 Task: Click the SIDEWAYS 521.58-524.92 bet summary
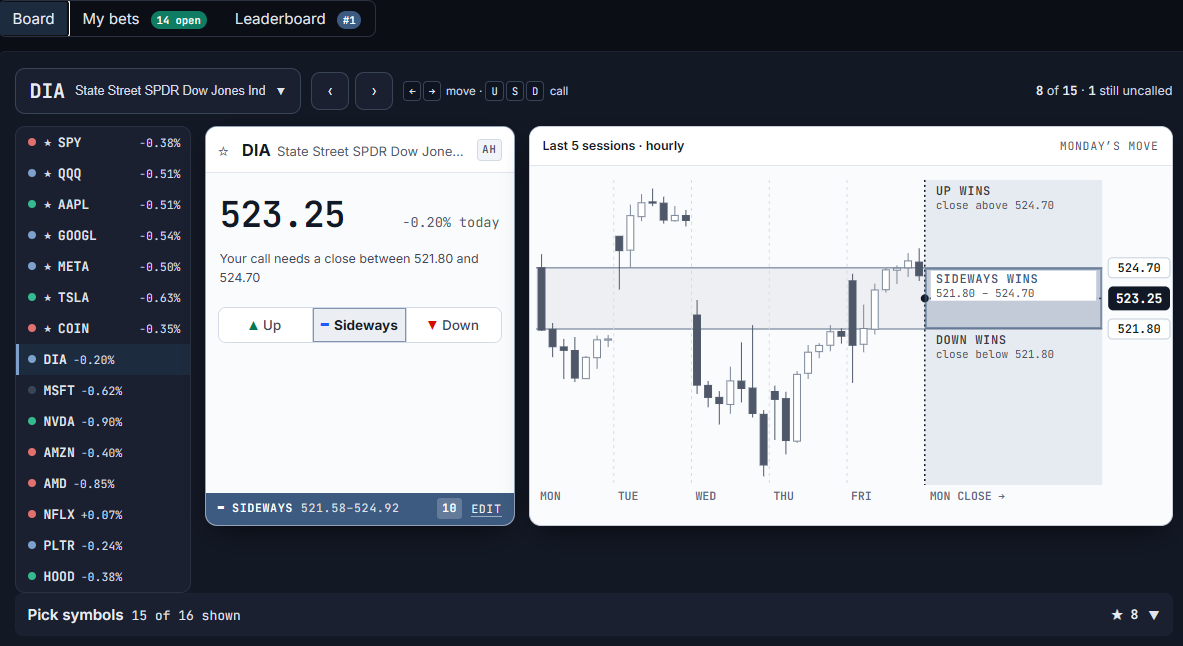click(x=308, y=508)
